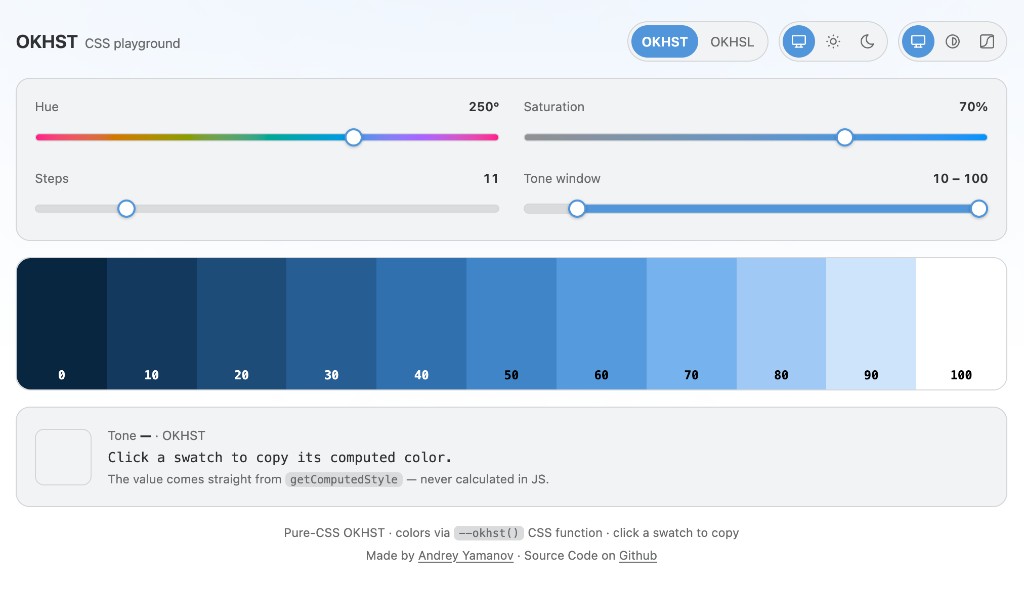
Task: Click the Steps label
Action: coord(52,178)
